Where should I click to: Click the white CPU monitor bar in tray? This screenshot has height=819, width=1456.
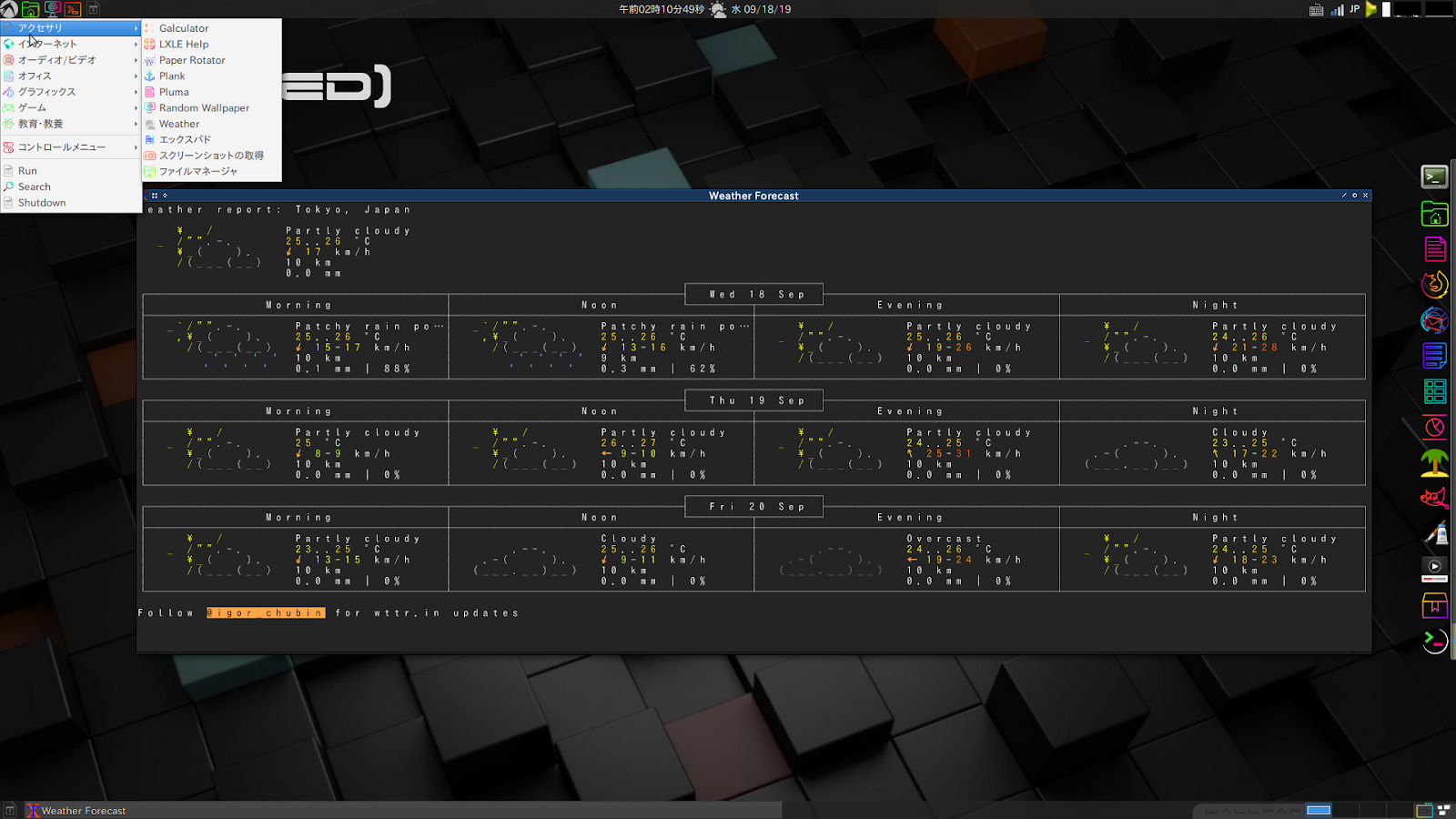coord(1386,9)
